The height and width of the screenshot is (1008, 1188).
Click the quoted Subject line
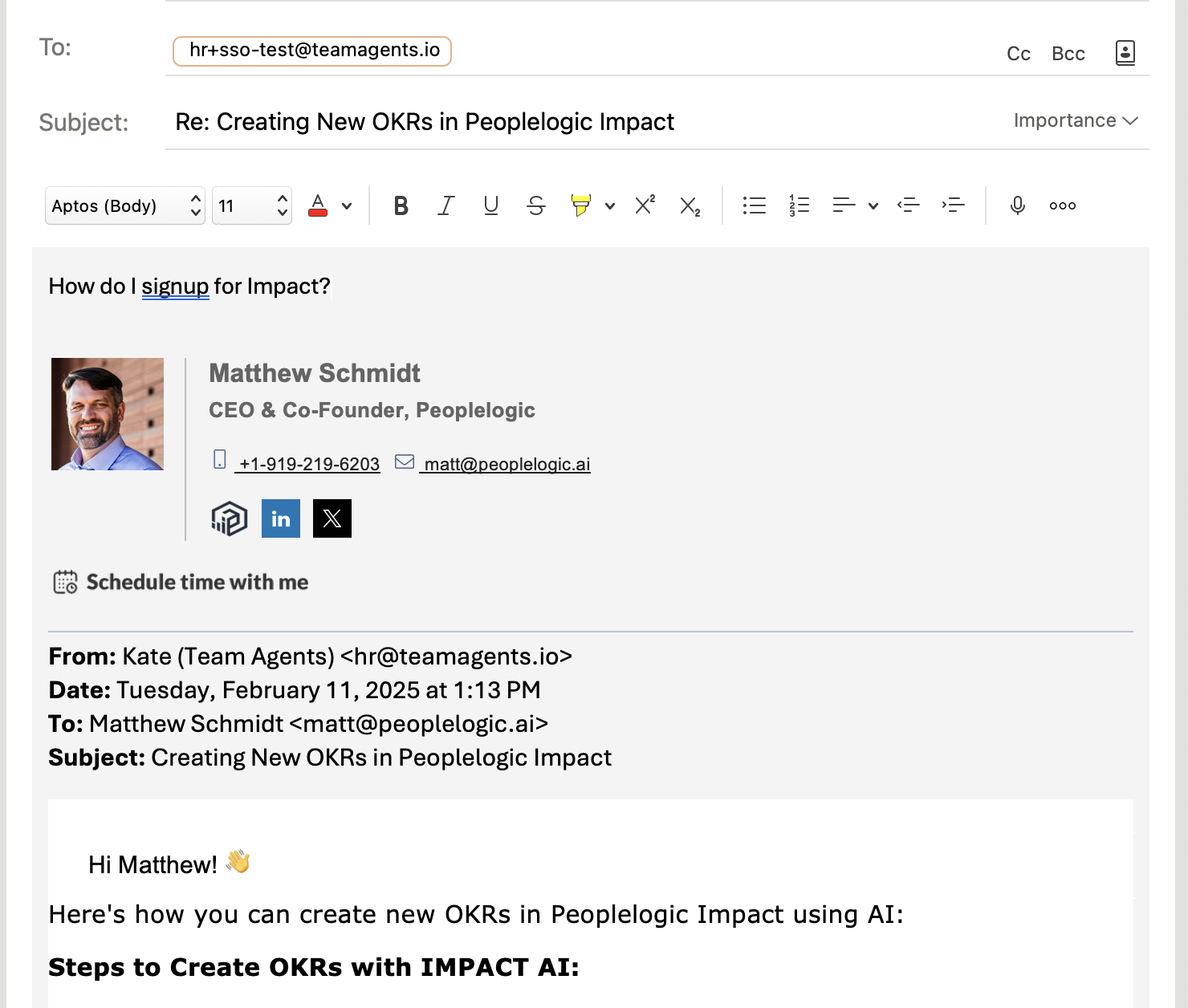point(330,758)
